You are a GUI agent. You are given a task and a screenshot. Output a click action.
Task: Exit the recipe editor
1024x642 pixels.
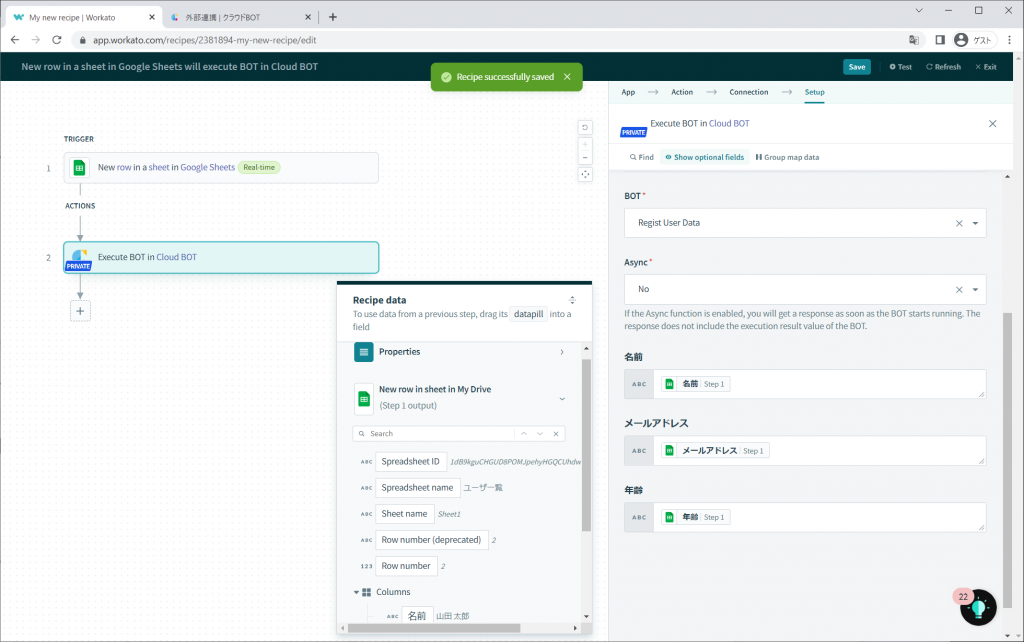point(985,67)
